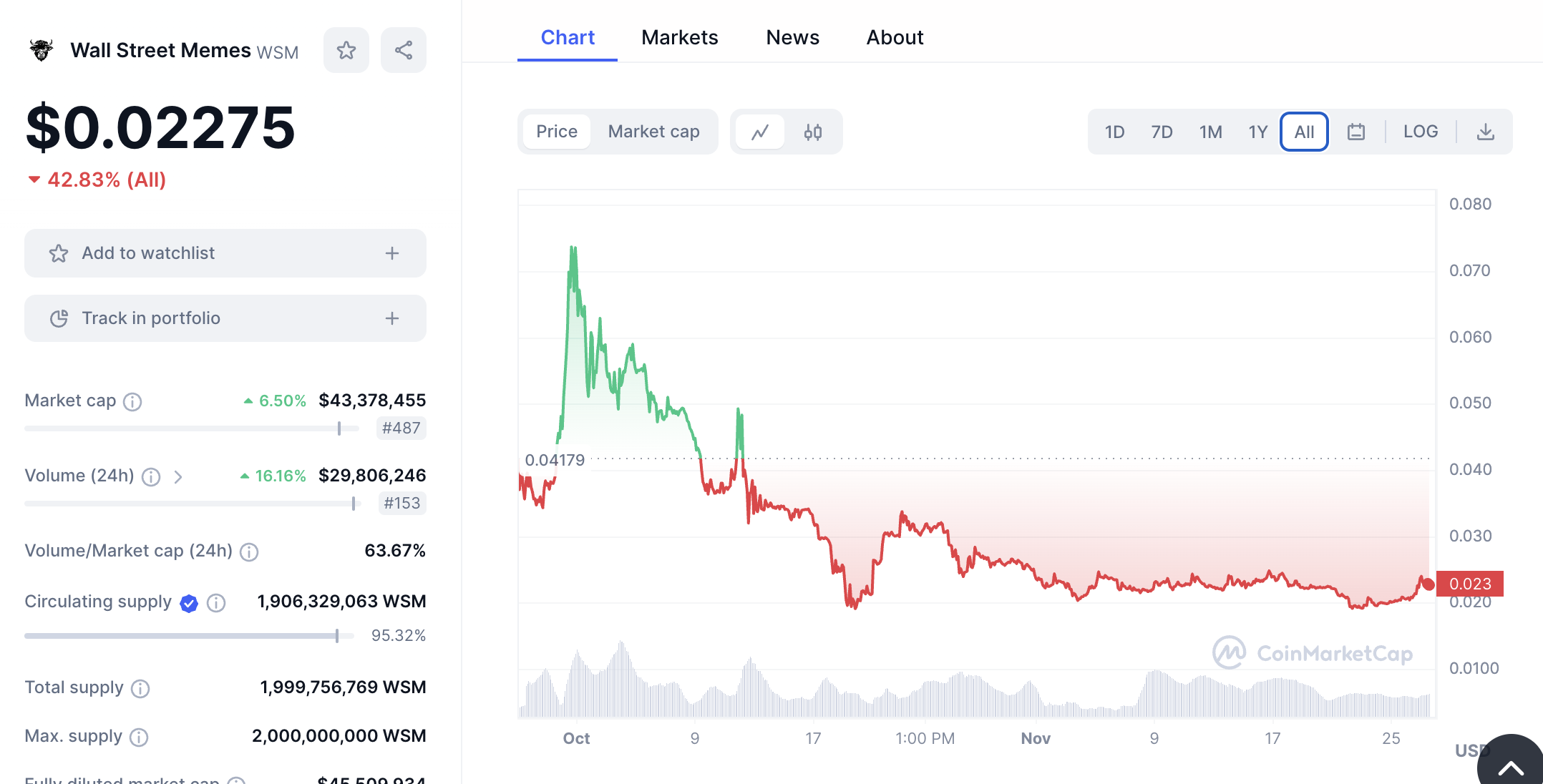This screenshot has height=784, width=1543.
Task: Switch to line chart view icon
Action: coord(760,132)
